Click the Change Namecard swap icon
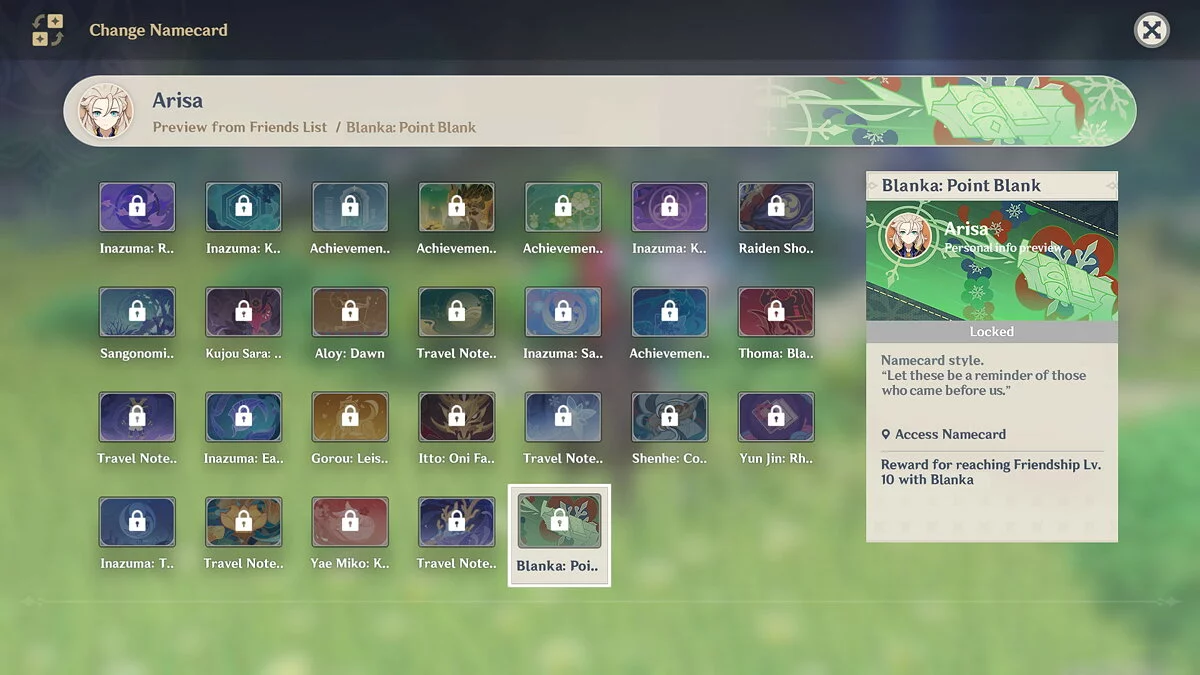The image size is (1200, 675). click(x=47, y=30)
